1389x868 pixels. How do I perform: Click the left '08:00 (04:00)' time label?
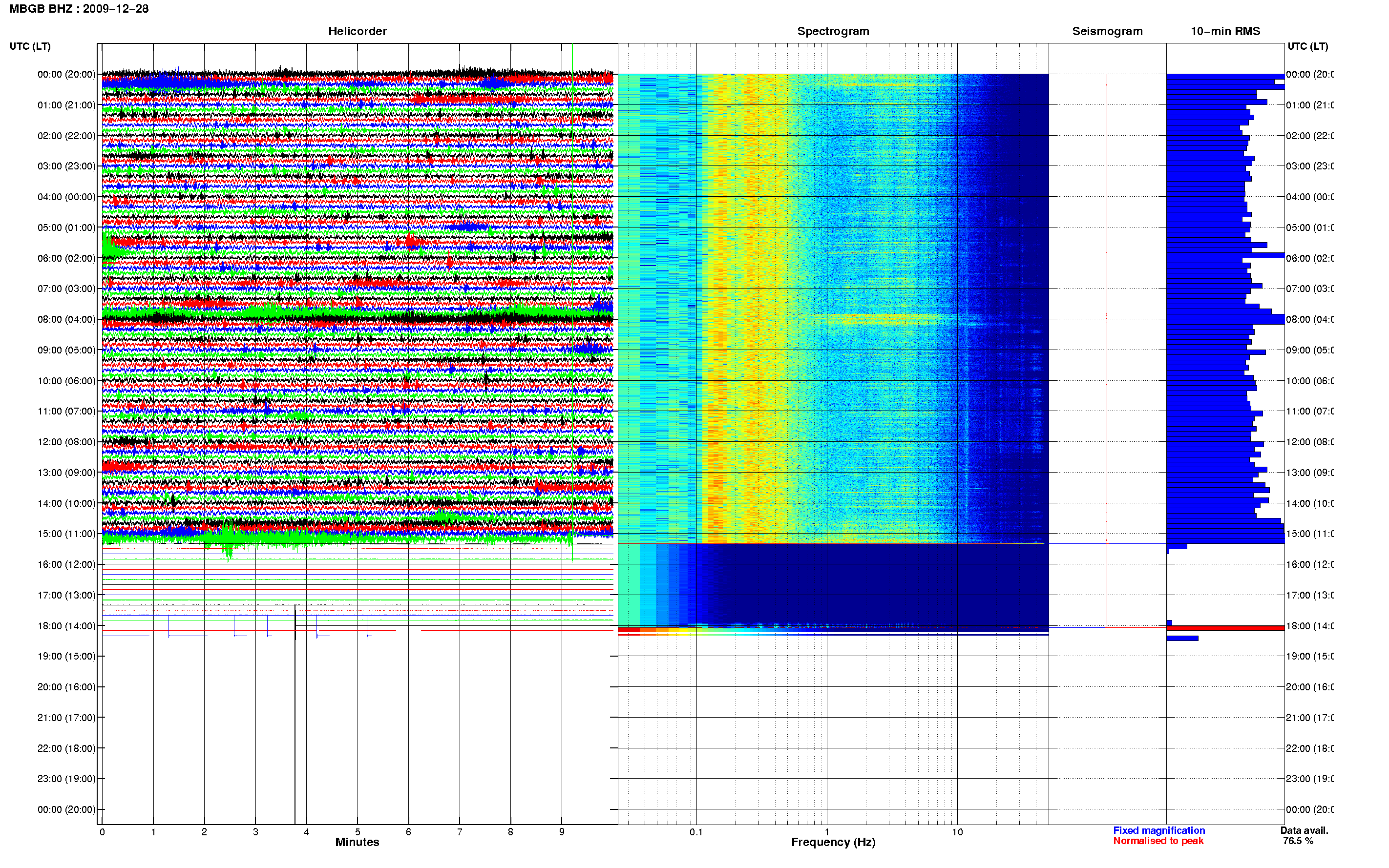click(x=66, y=319)
